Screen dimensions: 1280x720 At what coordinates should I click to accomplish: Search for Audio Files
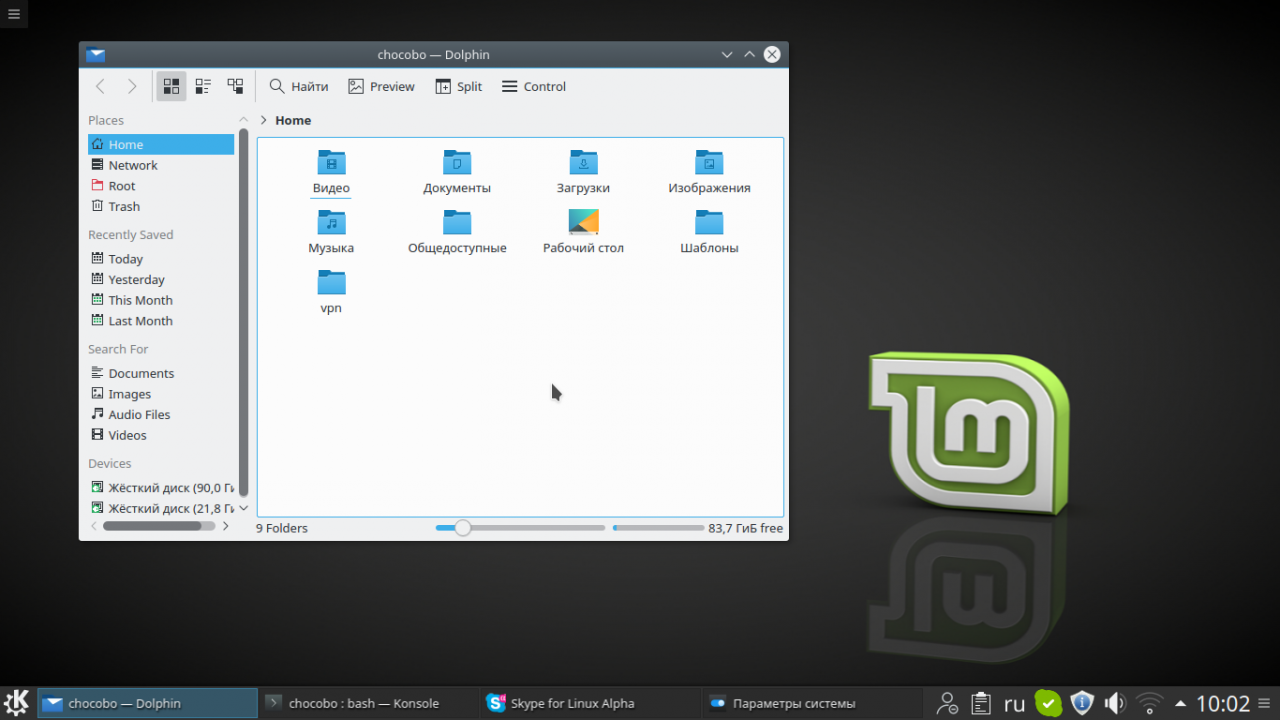(x=161, y=414)
